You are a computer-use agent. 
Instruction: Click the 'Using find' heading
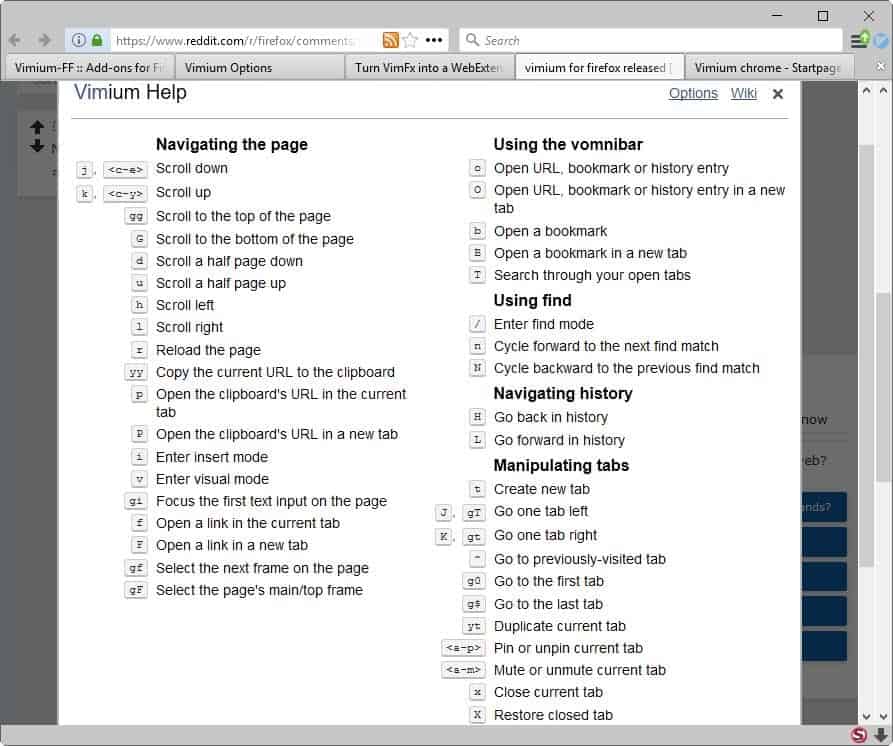[532, 300]
